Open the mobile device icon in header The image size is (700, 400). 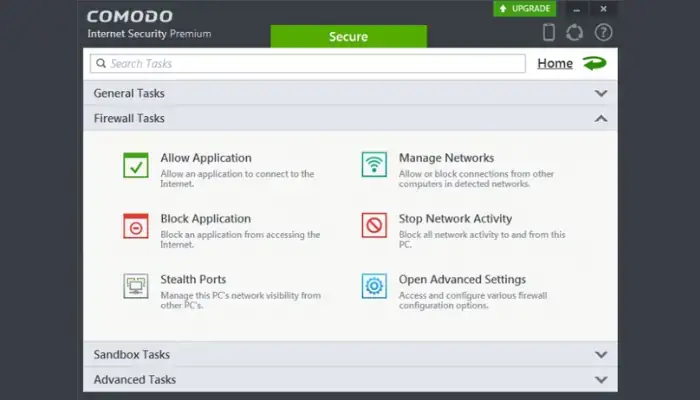point(549,33)
